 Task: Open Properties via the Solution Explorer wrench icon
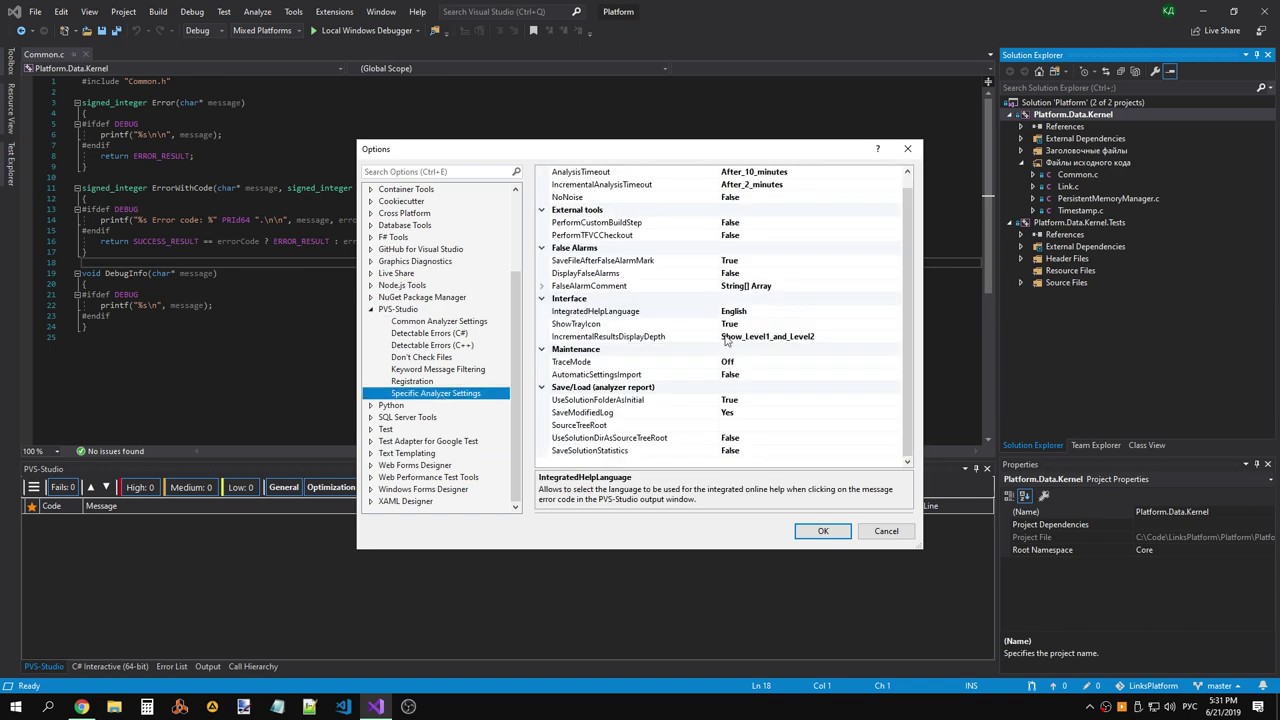click(x=1155, y=71)
